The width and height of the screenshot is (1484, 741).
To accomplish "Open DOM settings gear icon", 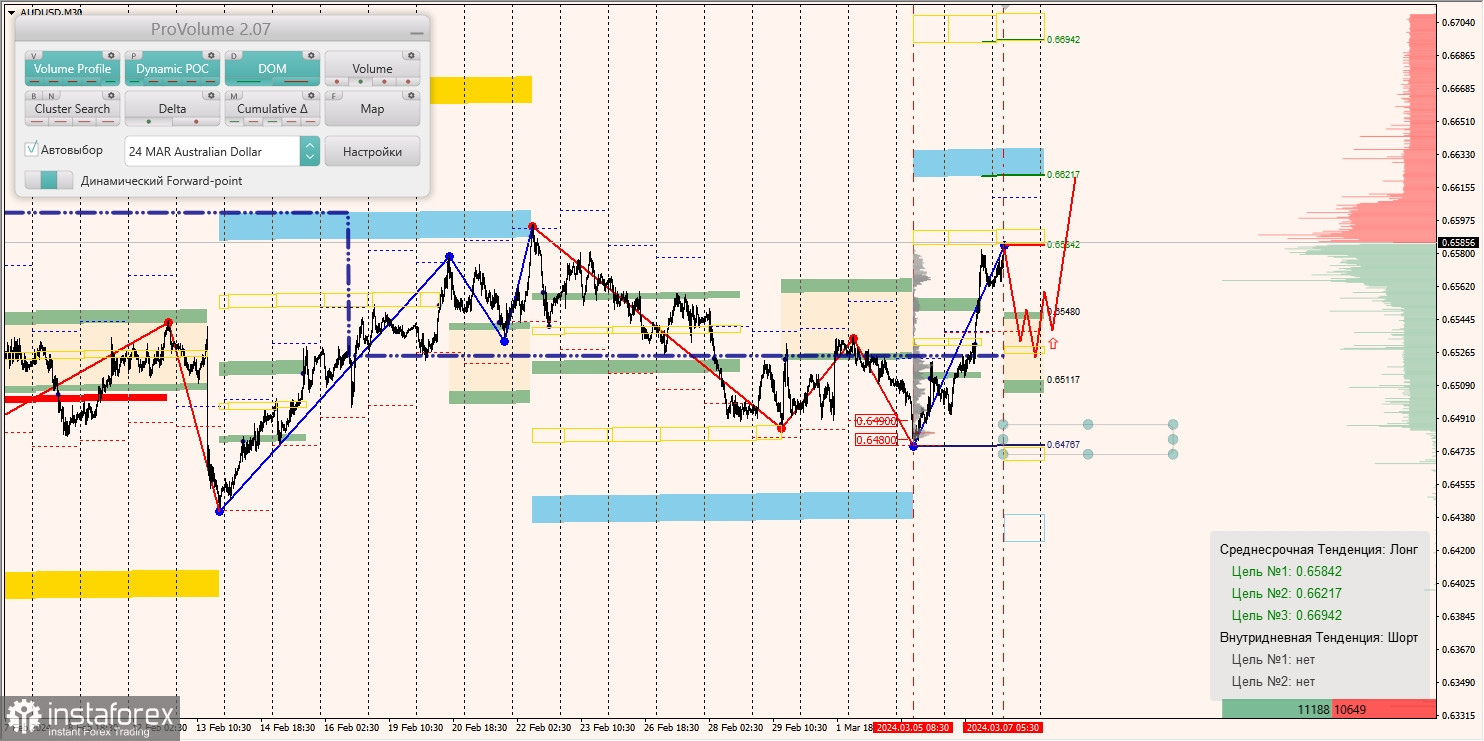I will pyautogui.click(x=311, y=56).
